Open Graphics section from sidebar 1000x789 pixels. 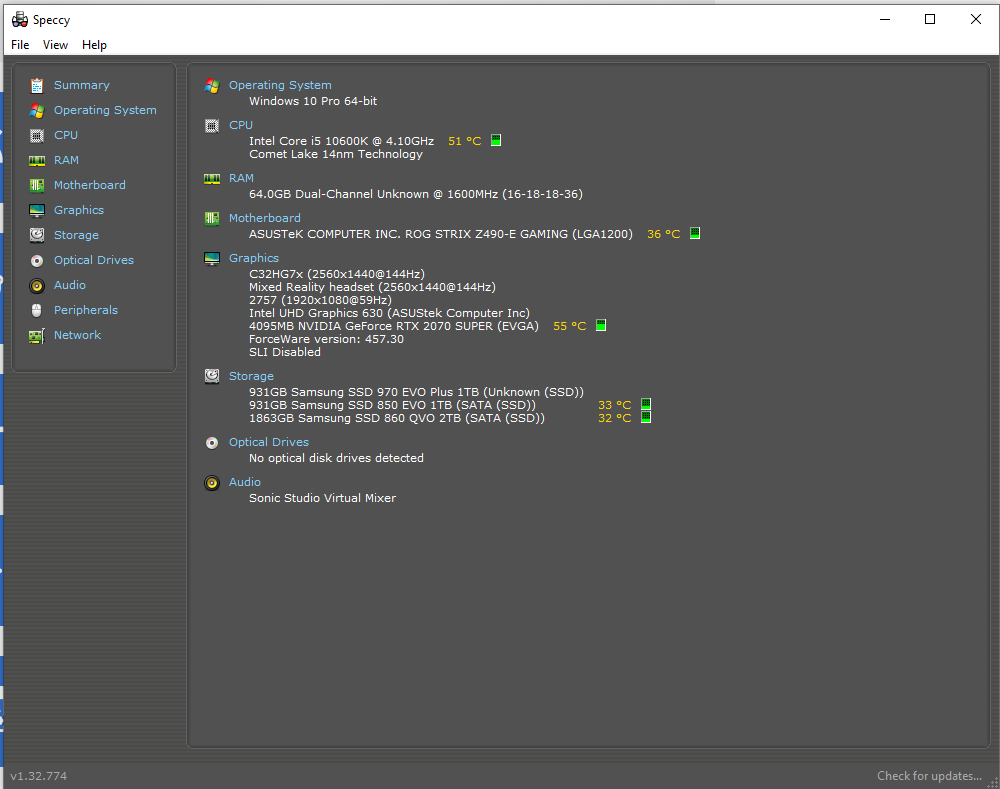pyautogui.click(x=78, y=210)
